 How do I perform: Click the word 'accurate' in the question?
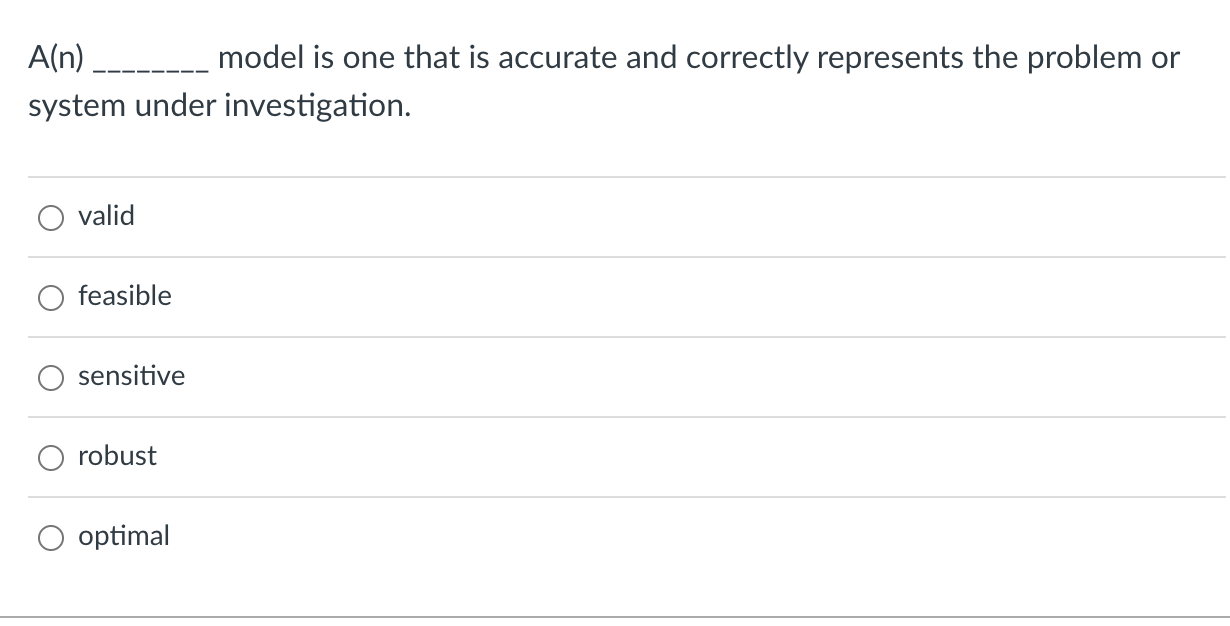click(561, 58)
